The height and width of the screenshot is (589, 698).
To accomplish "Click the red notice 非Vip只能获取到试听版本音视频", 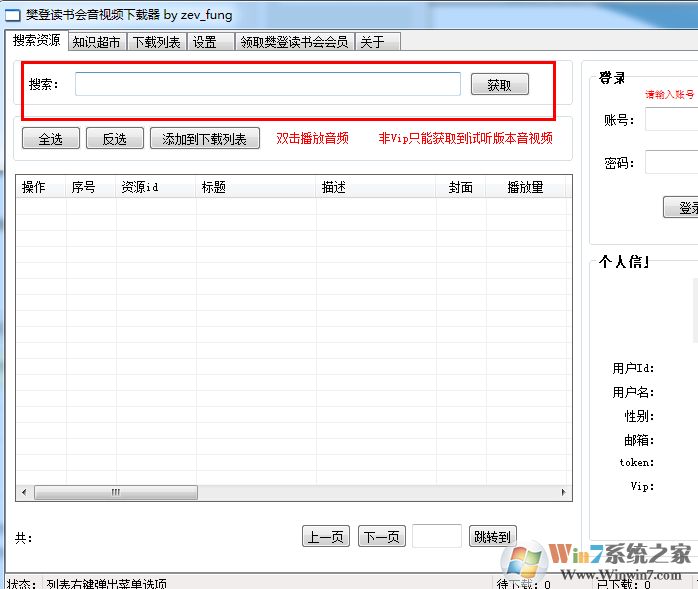I will pos(466,138).
